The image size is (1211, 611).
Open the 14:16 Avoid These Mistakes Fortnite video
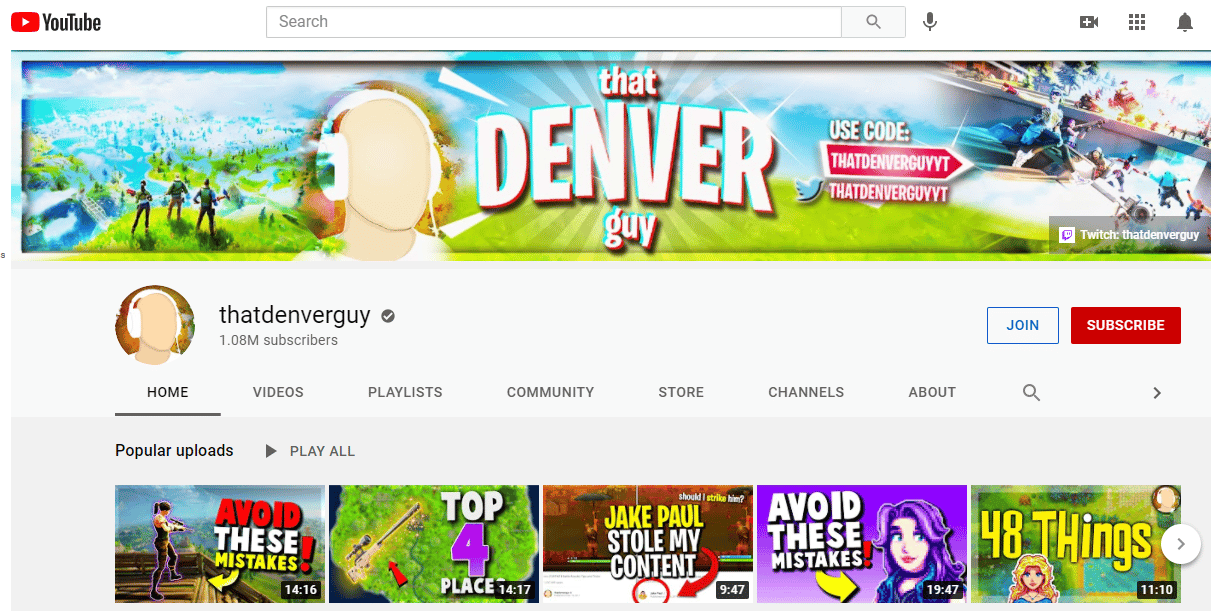point(220,544)
